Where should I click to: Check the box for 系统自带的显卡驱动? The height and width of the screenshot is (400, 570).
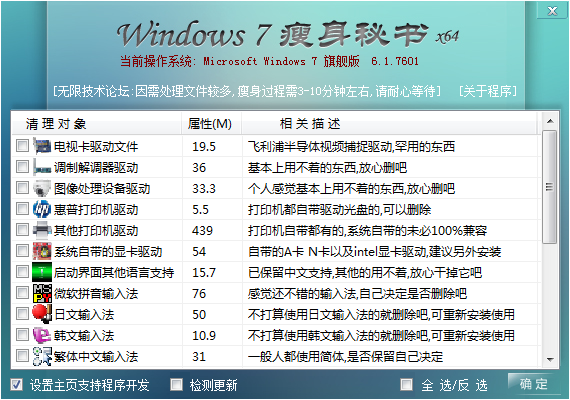(23, 251)
